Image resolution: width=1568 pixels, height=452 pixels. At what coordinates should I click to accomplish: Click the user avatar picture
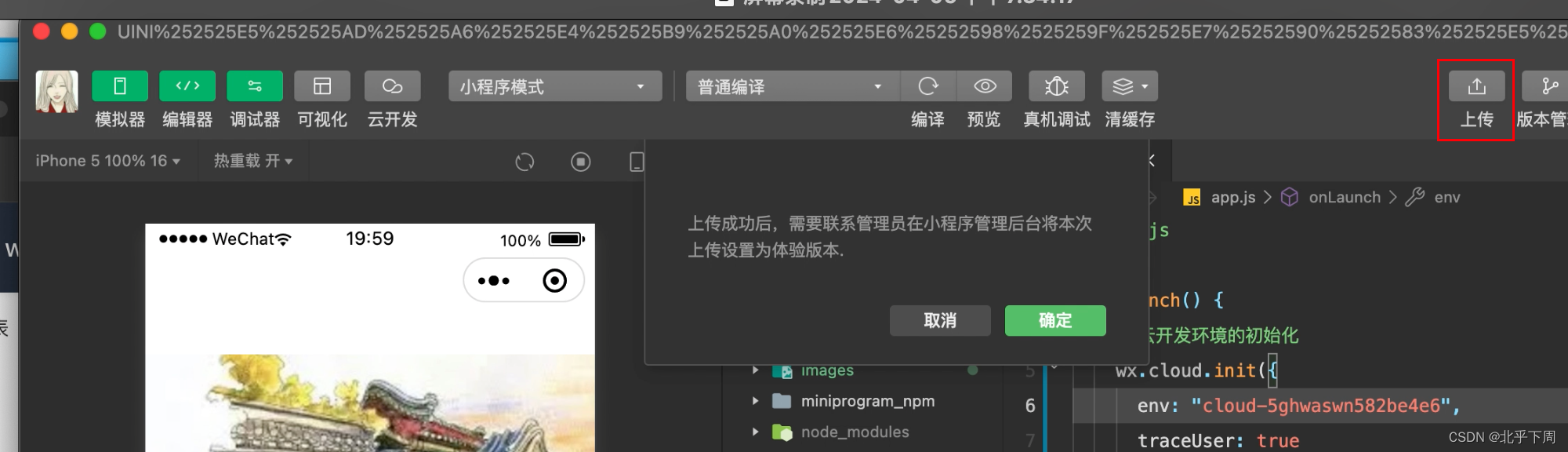point(57,92)
